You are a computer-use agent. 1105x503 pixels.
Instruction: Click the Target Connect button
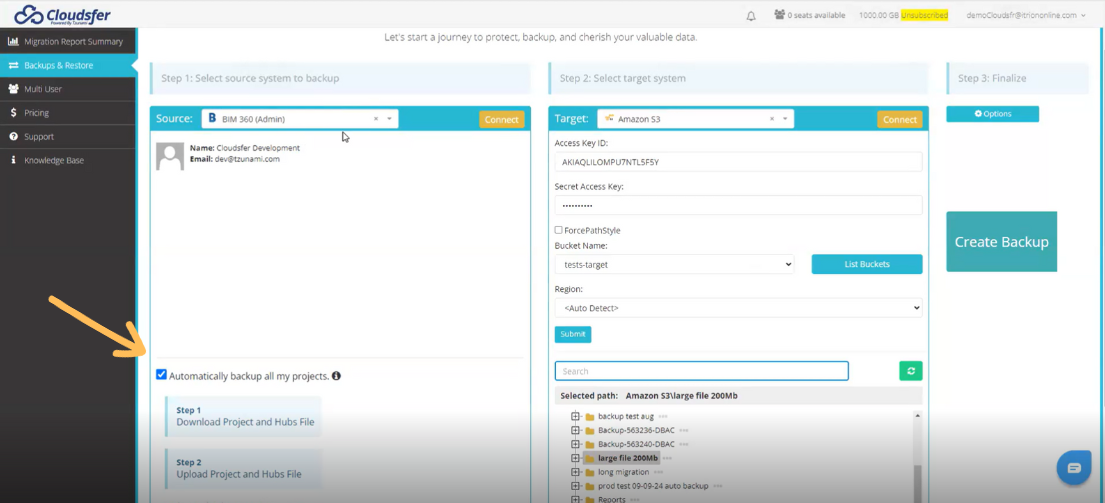coord(900,120)
